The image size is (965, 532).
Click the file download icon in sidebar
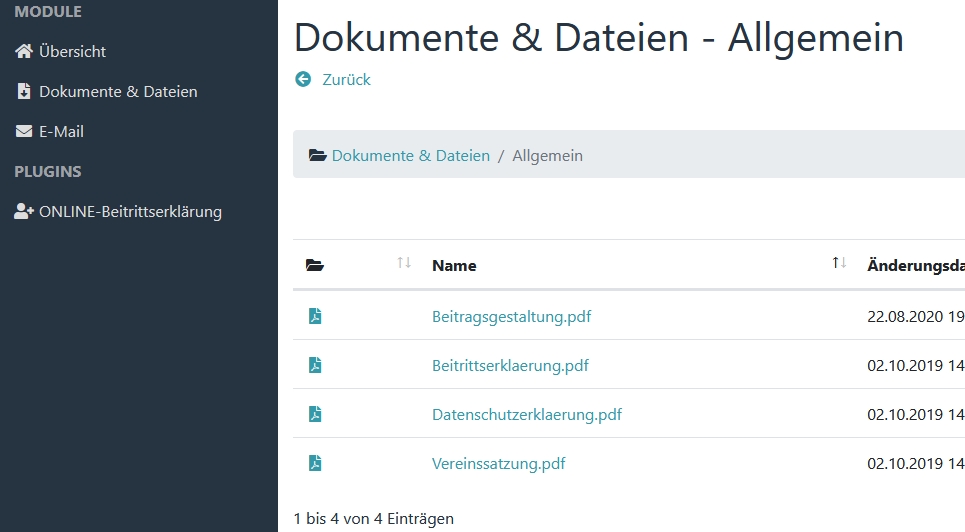point(24,91)
